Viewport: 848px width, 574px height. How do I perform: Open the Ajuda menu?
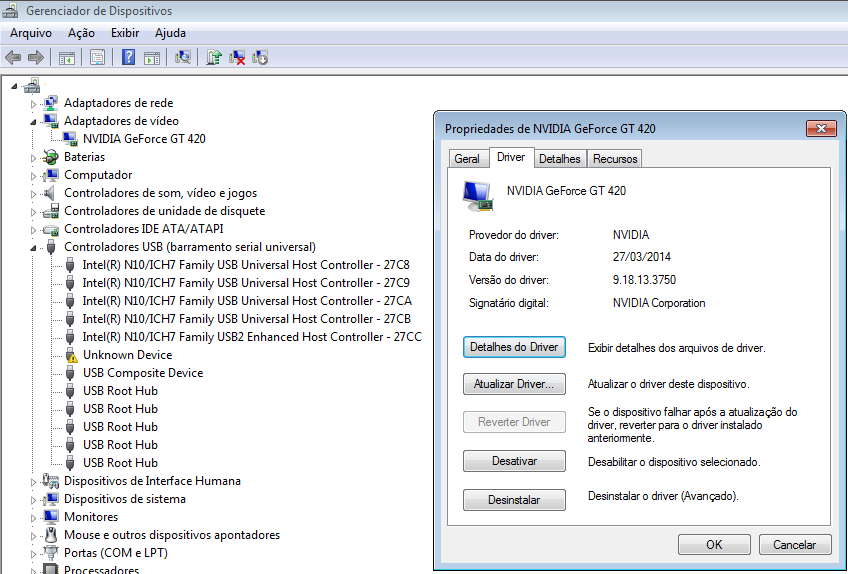[170, 33]
